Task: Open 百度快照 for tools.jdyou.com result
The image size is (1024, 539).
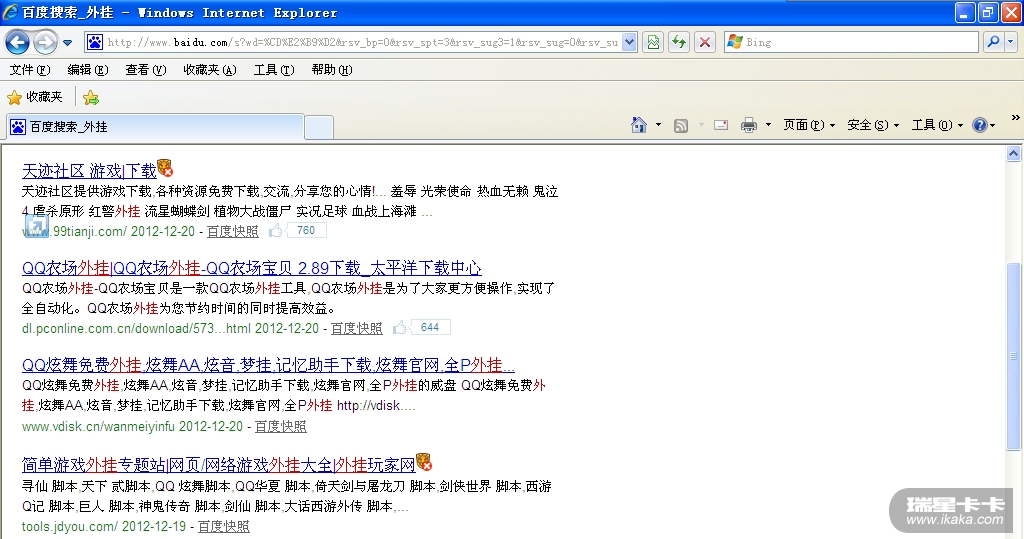Action: (x=223, y=527)
